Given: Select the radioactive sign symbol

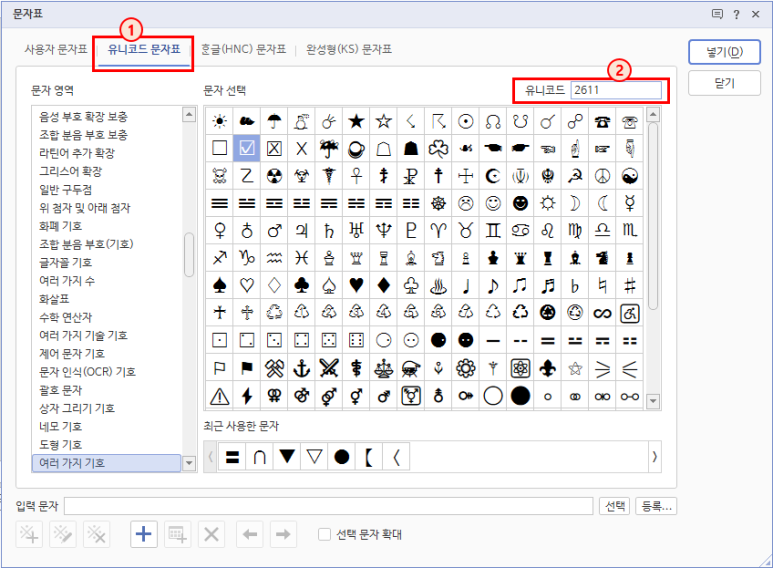Looking at the screenshot, I should click(x=274, y=176).
